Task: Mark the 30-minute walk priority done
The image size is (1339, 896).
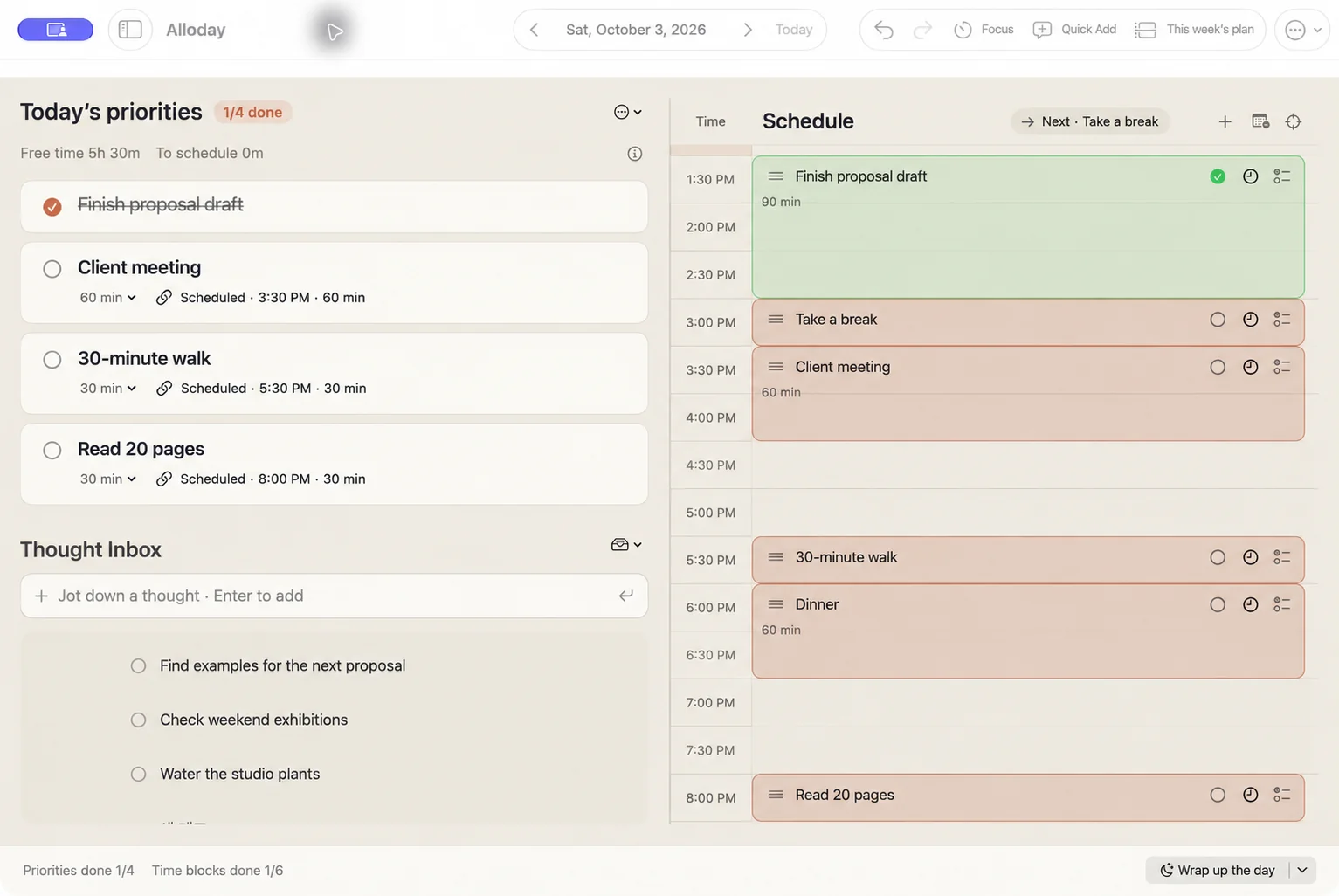Action: (52, 360)
